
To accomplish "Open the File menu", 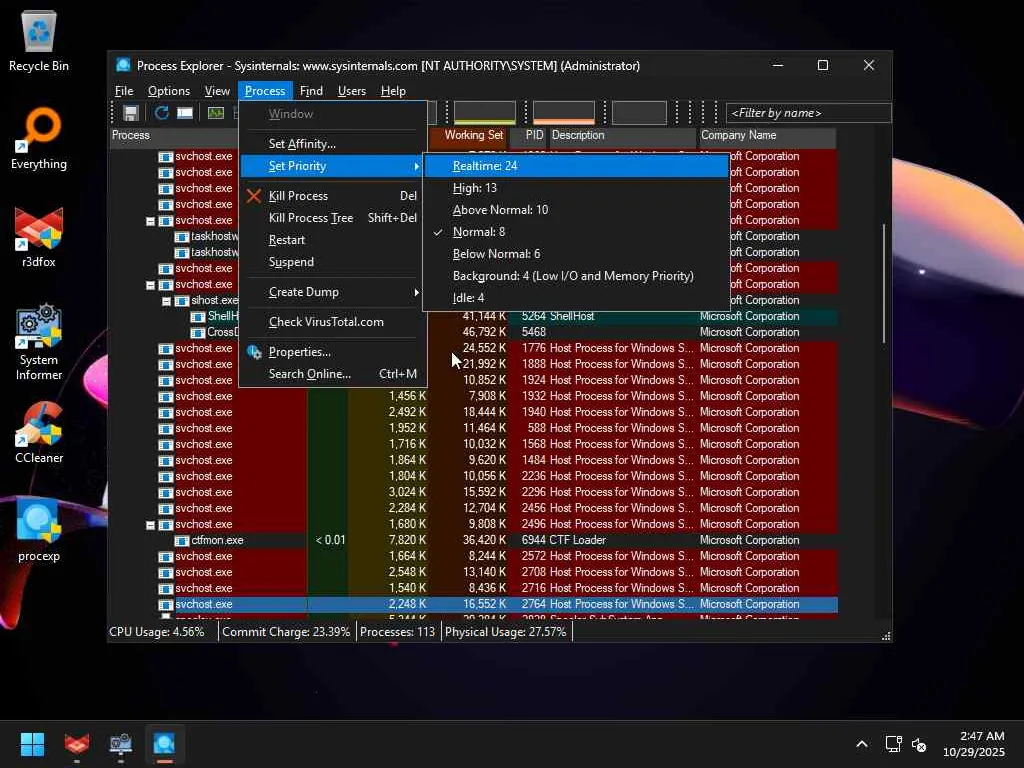I will pos(123,91).
